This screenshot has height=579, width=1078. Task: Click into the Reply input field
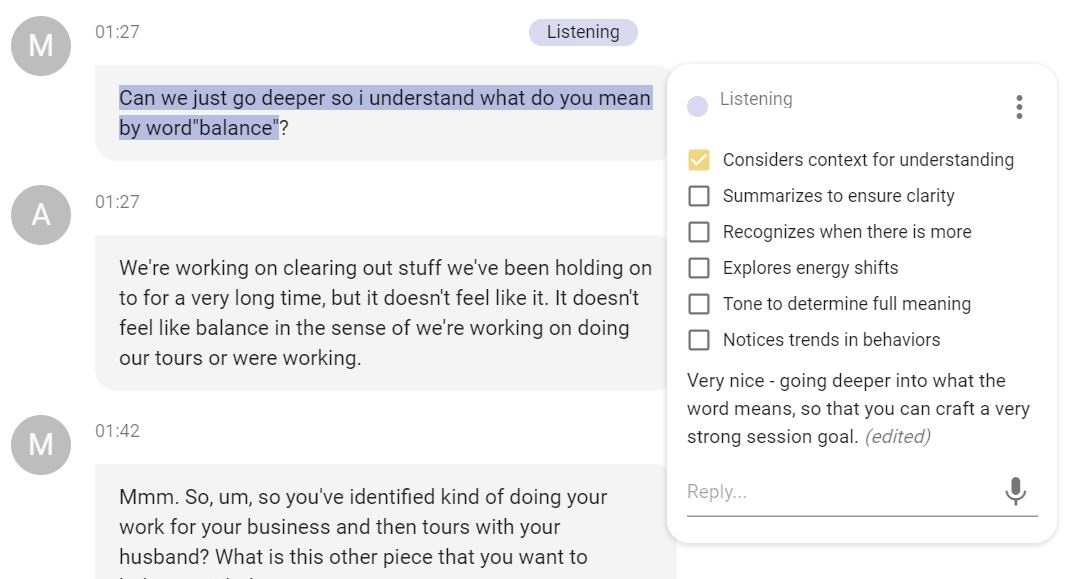(840, 492)
